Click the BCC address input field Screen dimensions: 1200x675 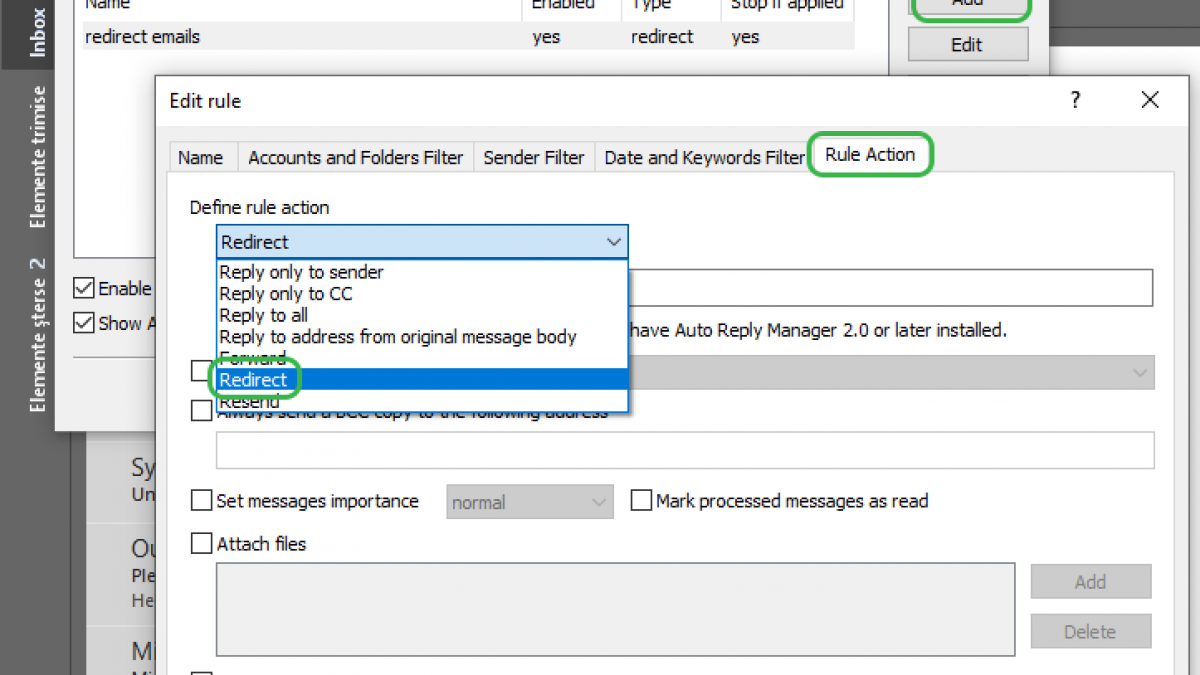click(685, 450)
